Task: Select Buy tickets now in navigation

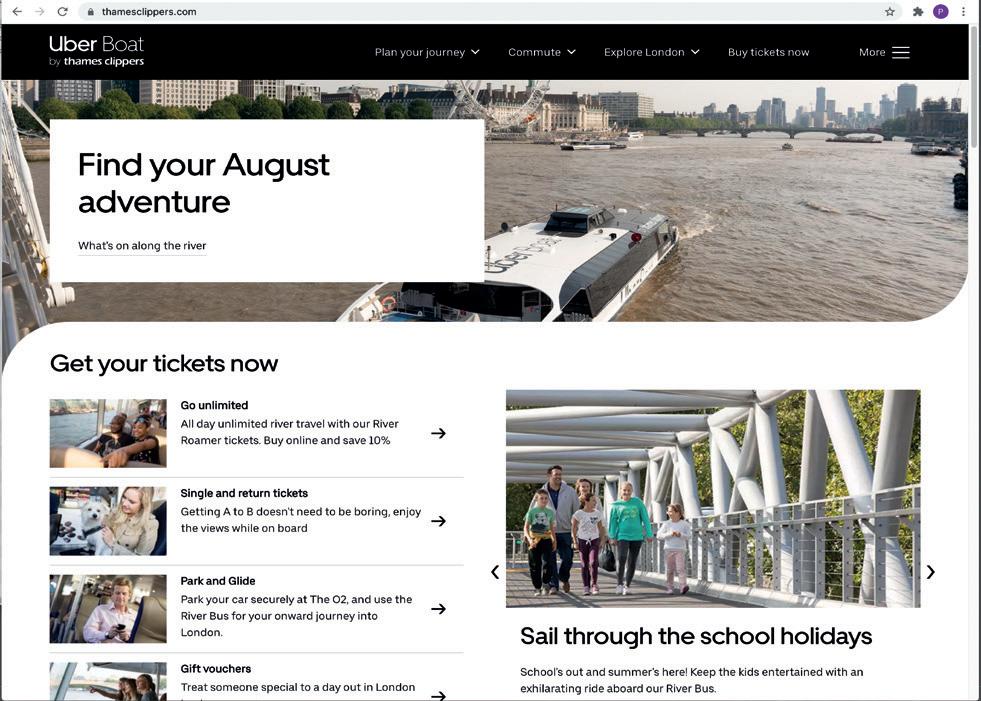Action: click(x=768, y=52)
